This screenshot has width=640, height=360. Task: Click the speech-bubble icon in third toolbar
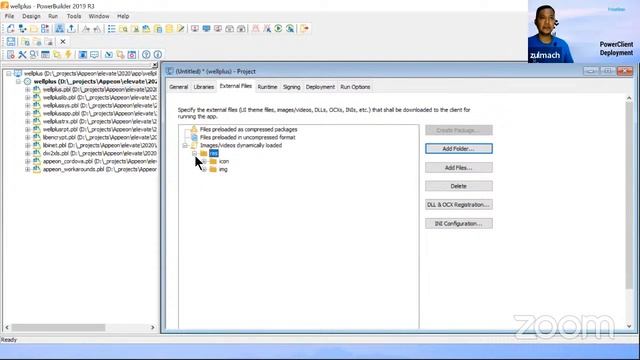94,55
